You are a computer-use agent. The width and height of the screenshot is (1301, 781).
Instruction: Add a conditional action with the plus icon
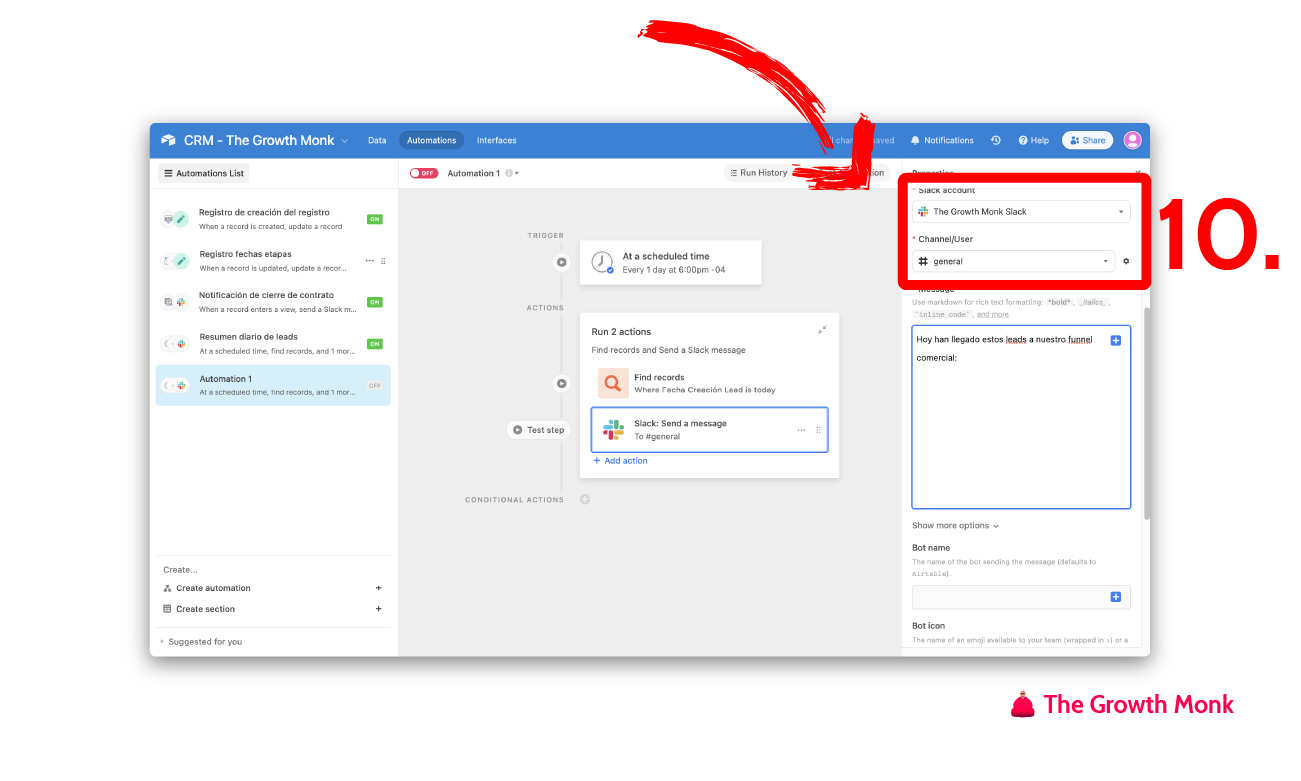pyautogui.click(x=585, y=499)
